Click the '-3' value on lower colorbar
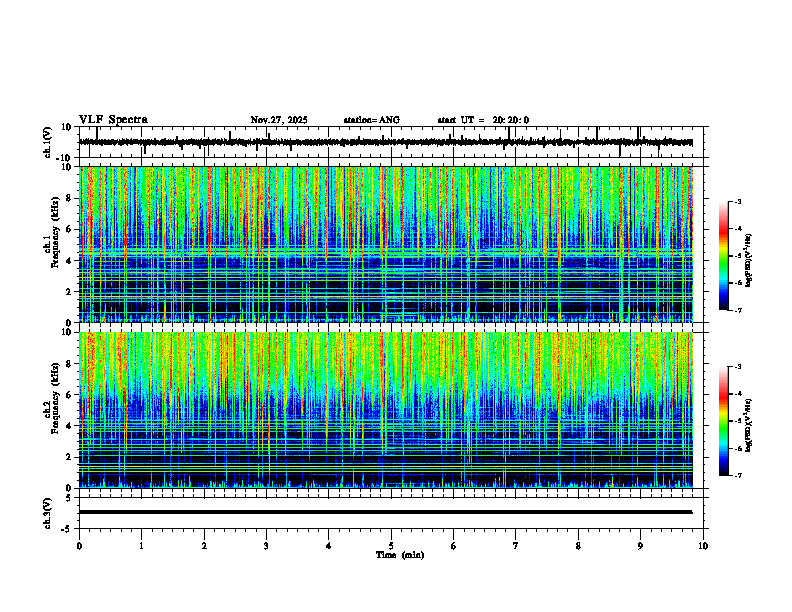792x612 pixels. (x=737, y=367)
